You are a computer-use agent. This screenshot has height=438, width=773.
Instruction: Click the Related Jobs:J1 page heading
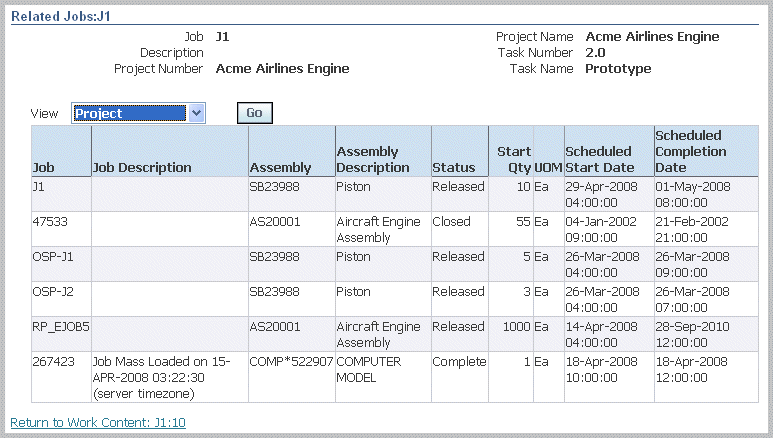coord(61,16)
